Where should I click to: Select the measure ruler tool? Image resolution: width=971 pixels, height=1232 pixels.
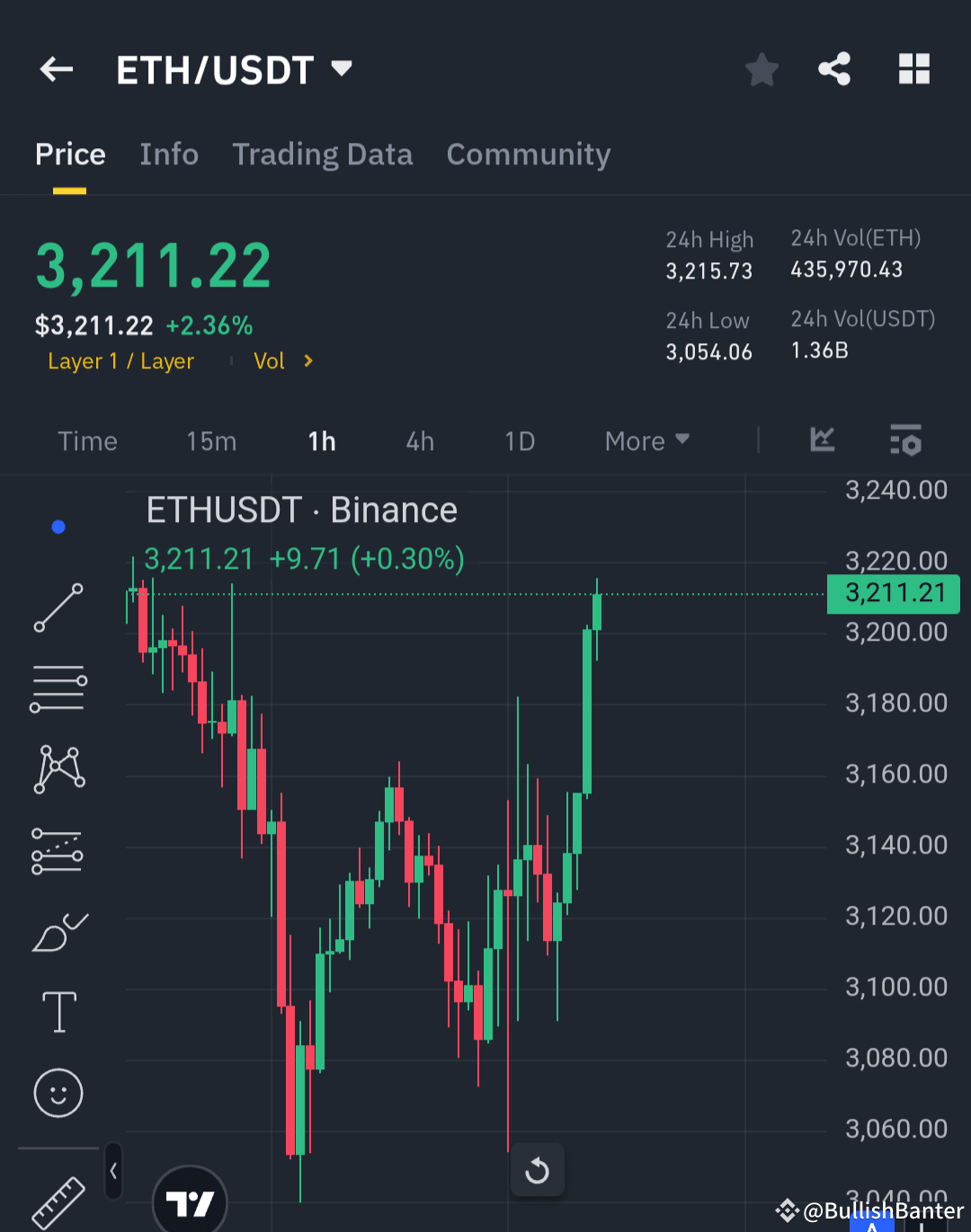(58, 1200)
